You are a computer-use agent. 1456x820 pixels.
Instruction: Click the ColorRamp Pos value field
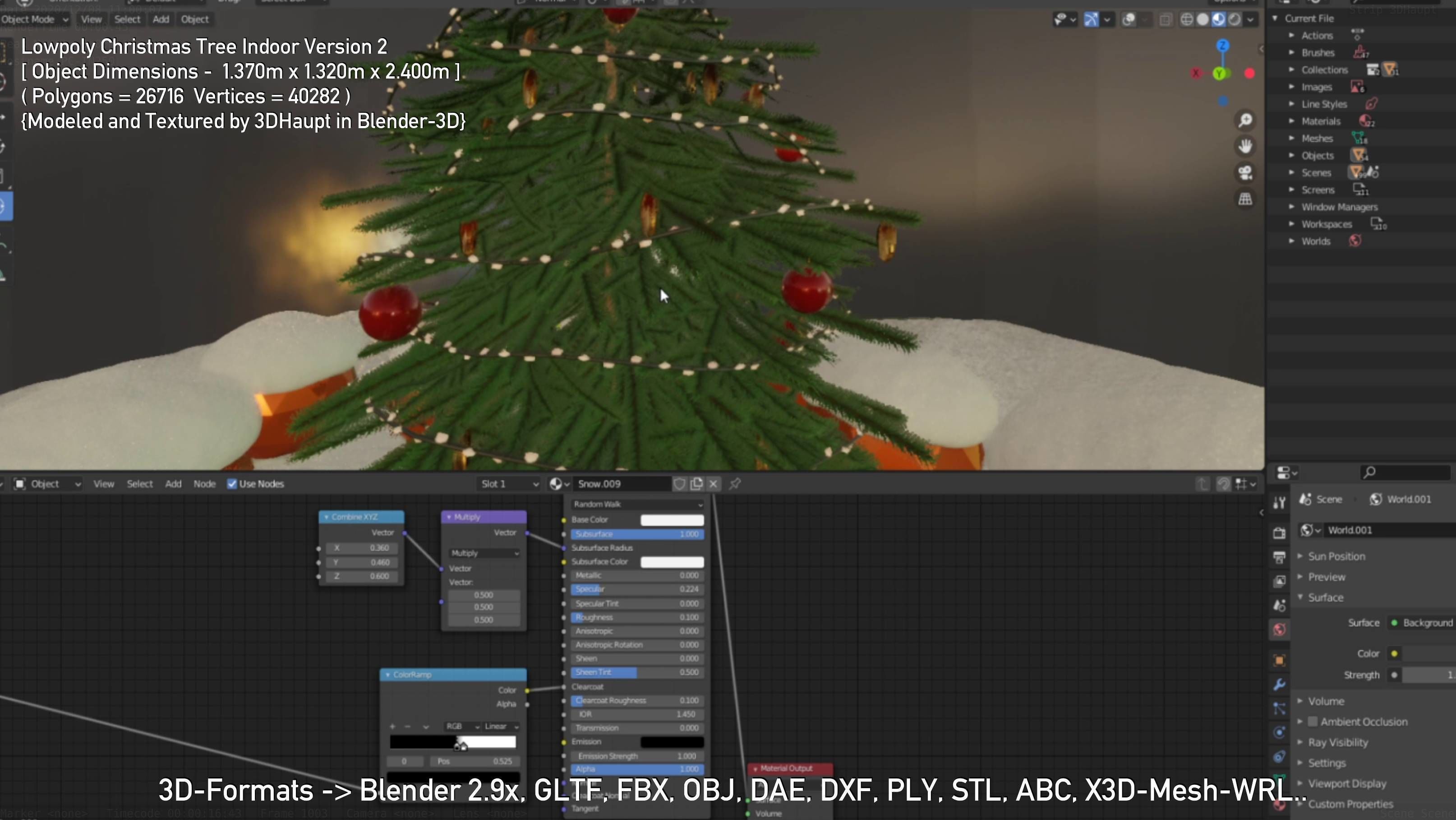[x=475, y=762]
